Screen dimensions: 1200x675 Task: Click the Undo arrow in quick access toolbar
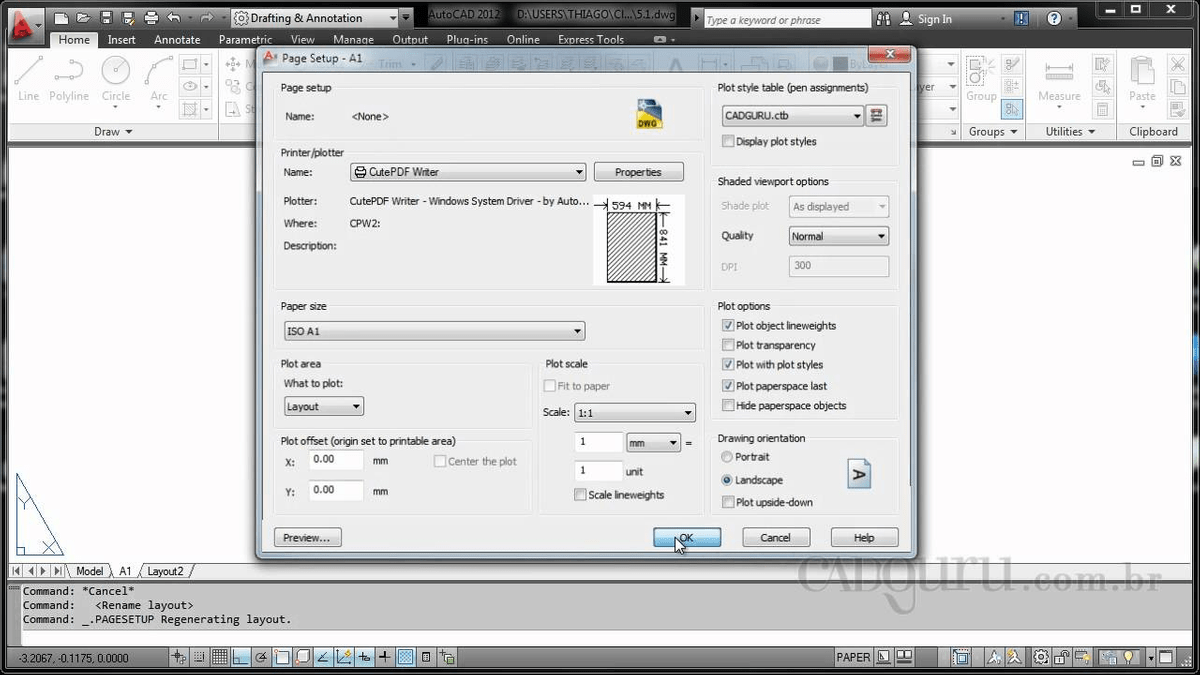coord(174,18)
